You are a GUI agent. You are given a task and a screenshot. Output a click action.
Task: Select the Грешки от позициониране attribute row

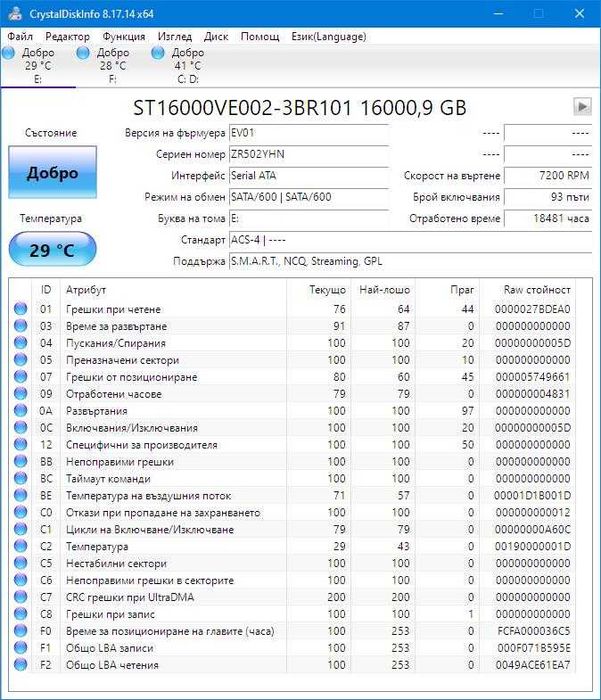click(292, 377)
